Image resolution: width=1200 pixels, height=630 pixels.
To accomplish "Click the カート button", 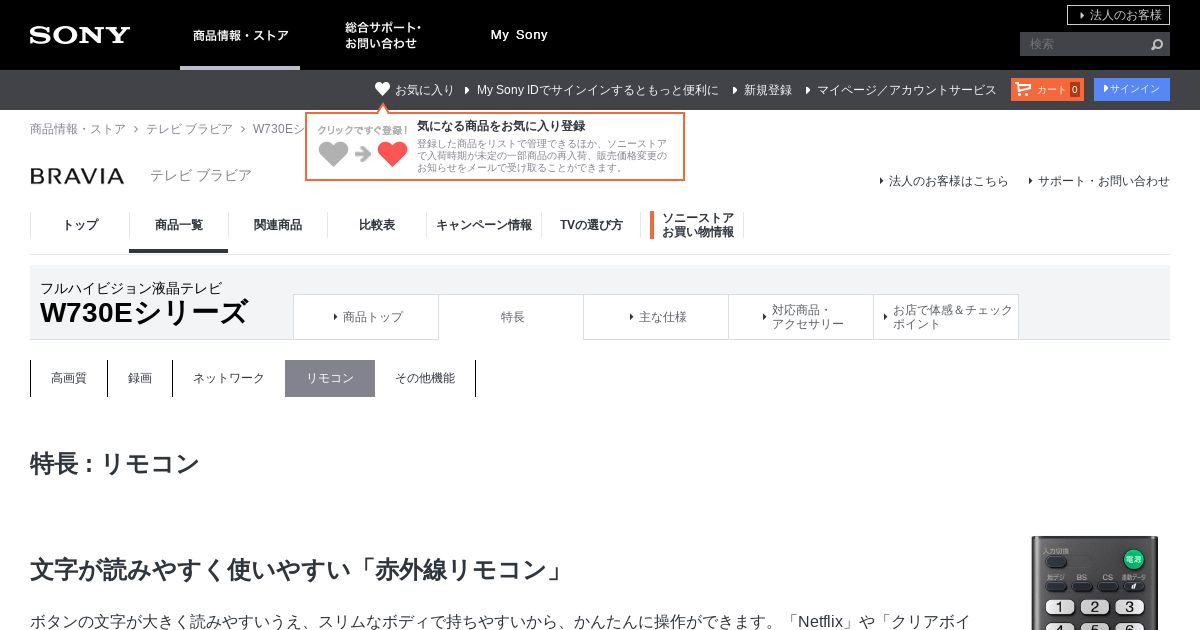I will click(1047, 89).
